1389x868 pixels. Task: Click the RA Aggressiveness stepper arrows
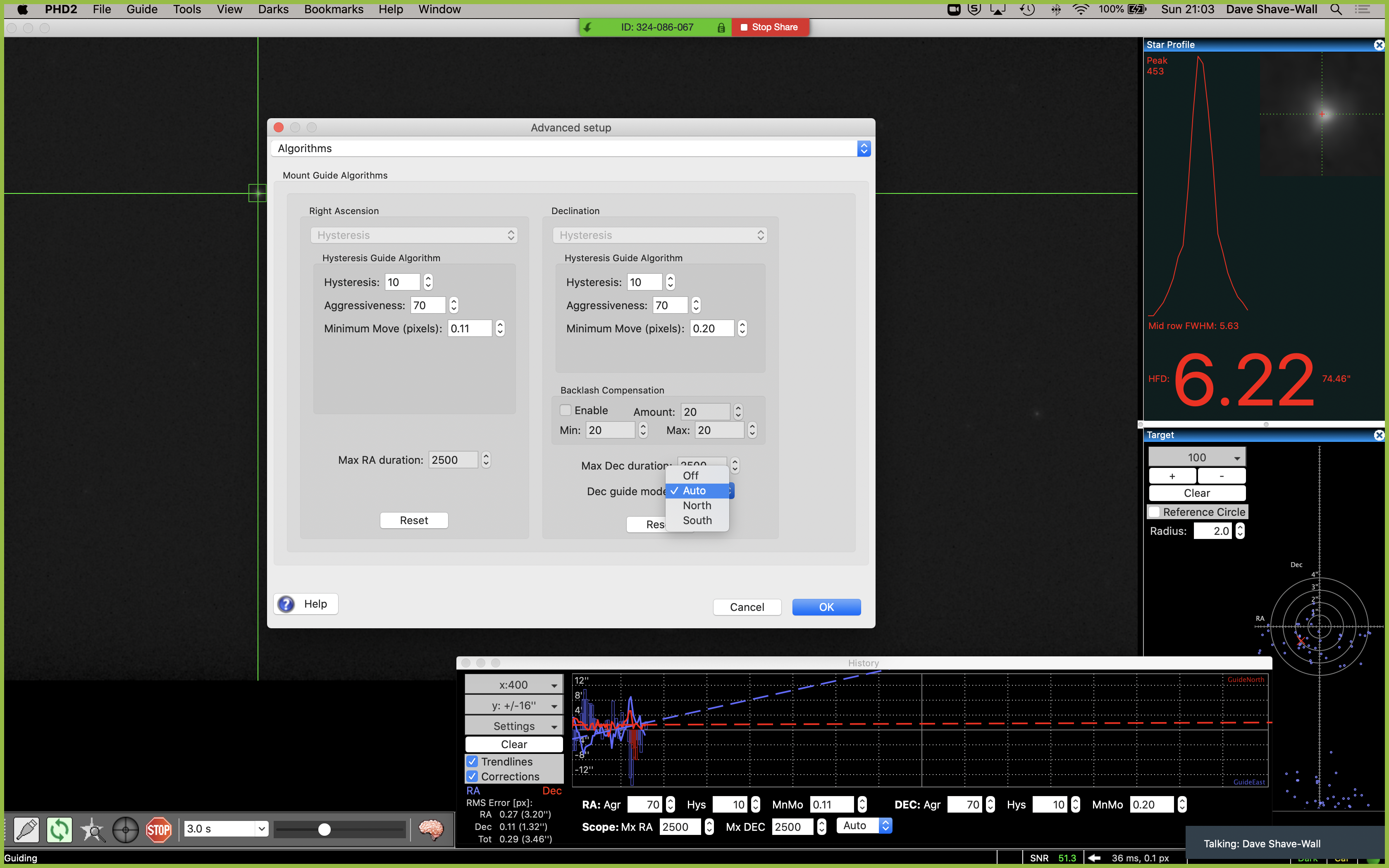pyautogui.click(x=453, y=305)
